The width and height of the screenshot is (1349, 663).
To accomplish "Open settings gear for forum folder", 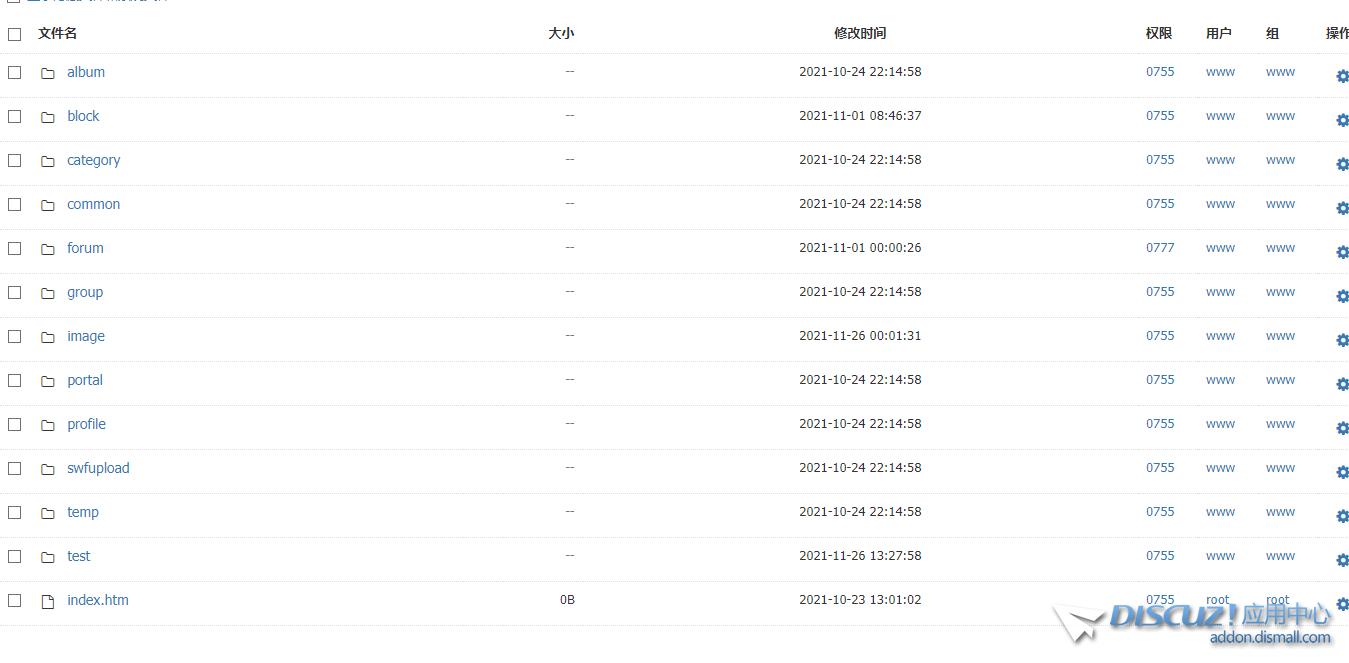I will pyautogui.click(x=1342, y=252).
